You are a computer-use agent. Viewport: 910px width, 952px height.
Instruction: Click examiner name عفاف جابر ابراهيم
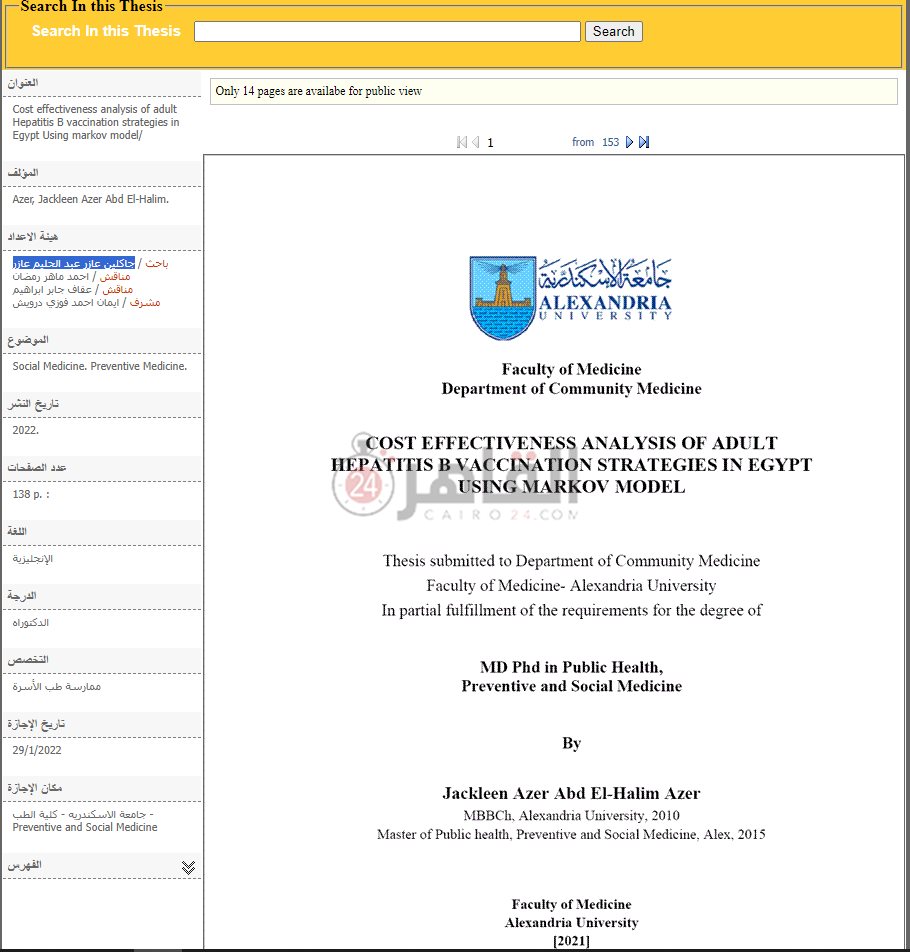51,289
